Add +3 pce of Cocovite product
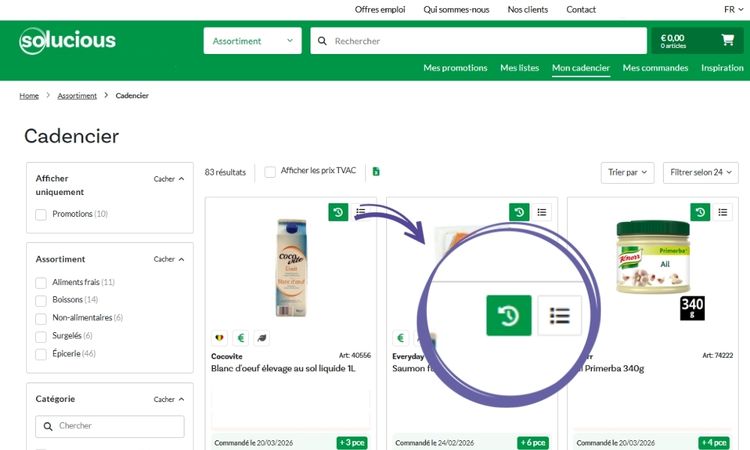 (x=351, y=442)
